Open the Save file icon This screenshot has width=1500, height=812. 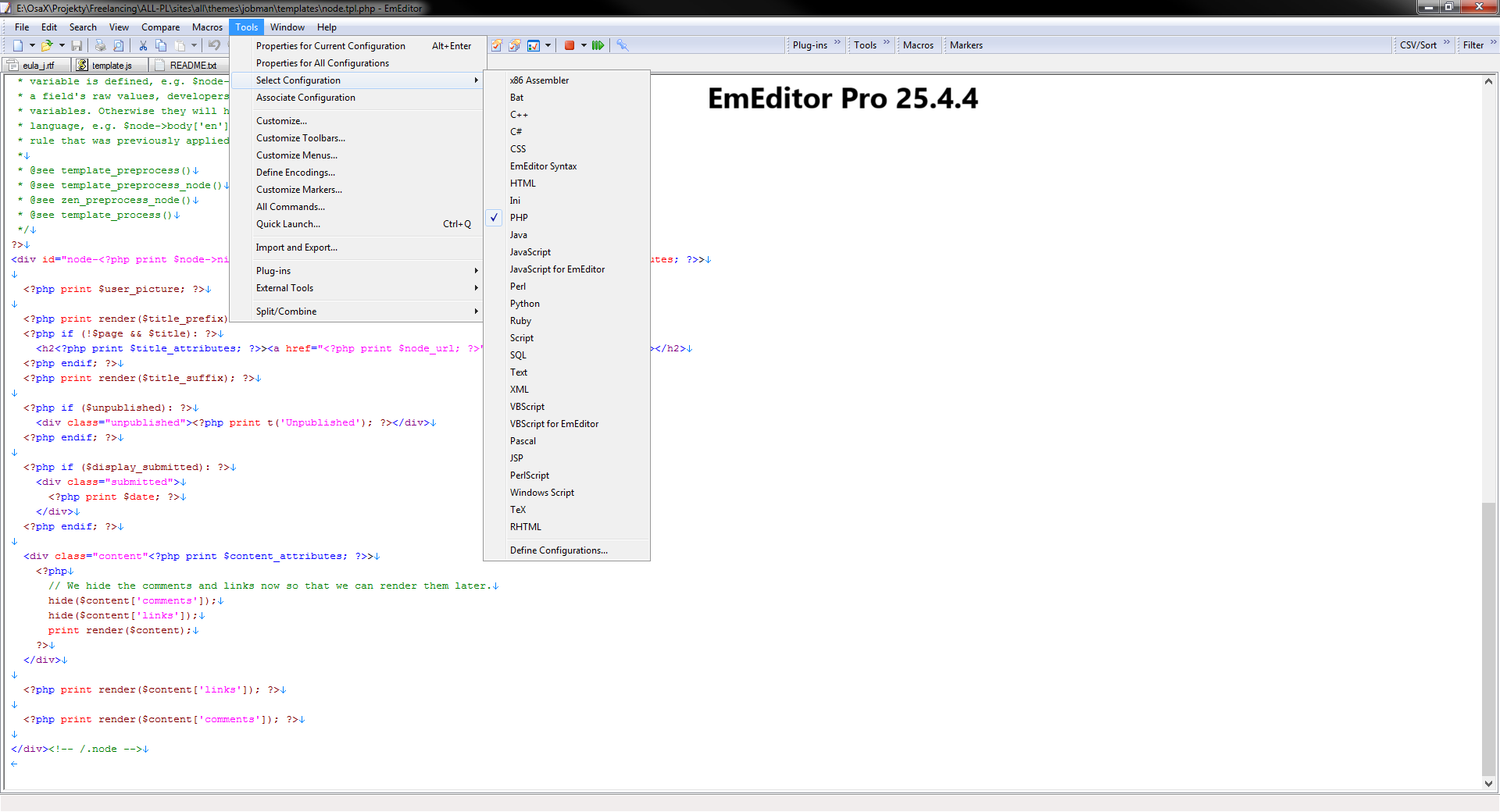click(x=77, y=45)
